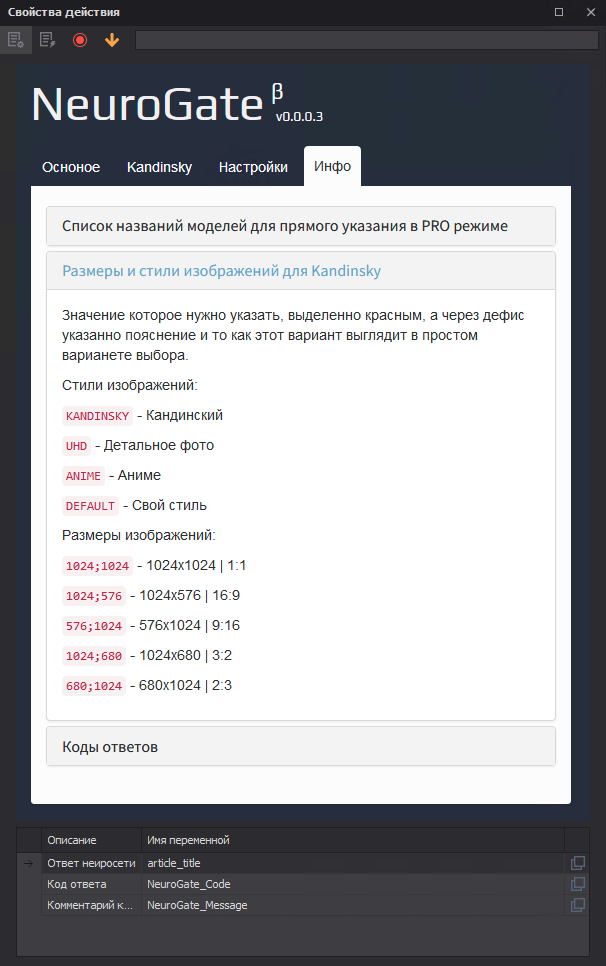Click copy icon for NeuroGate_Code variable
The width and height of the screenshot is (606, 966).
577,884
